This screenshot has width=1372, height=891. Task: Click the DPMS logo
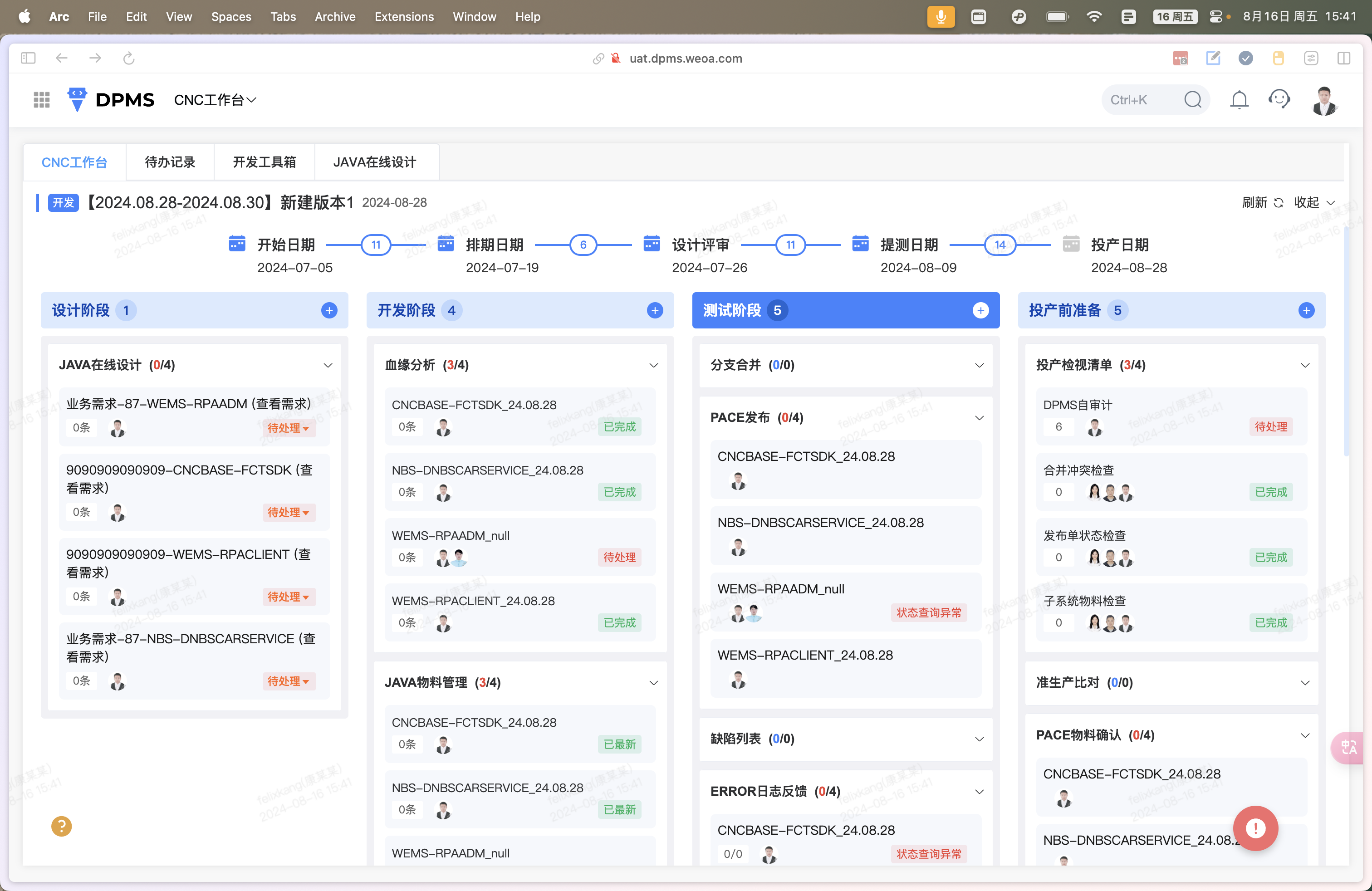(x=111, y=100)
